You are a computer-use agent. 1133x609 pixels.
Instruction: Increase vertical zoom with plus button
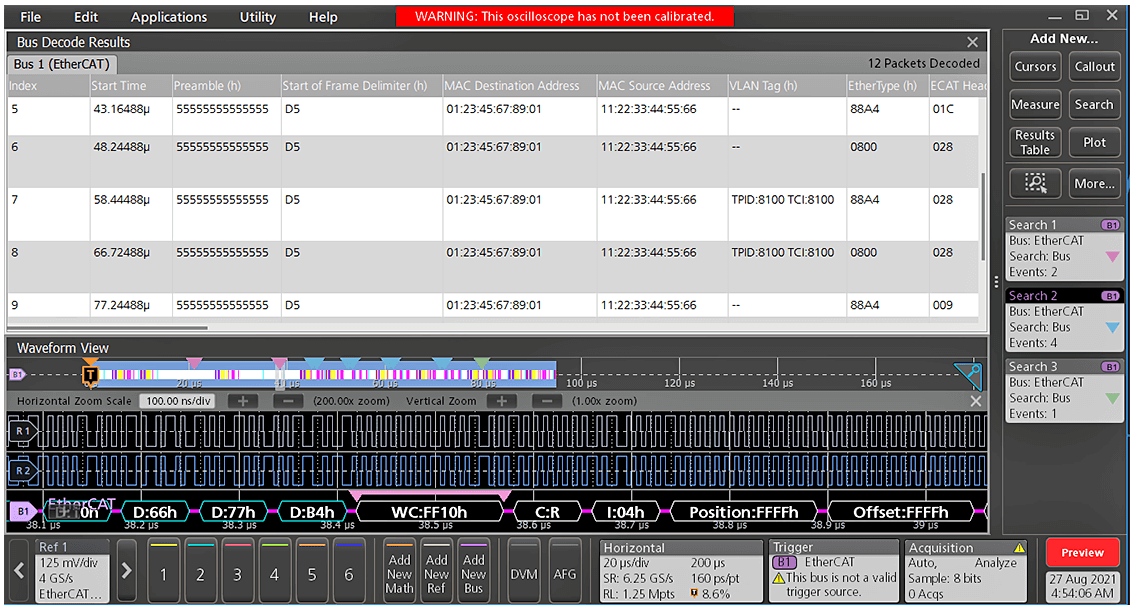click(501, 401)
